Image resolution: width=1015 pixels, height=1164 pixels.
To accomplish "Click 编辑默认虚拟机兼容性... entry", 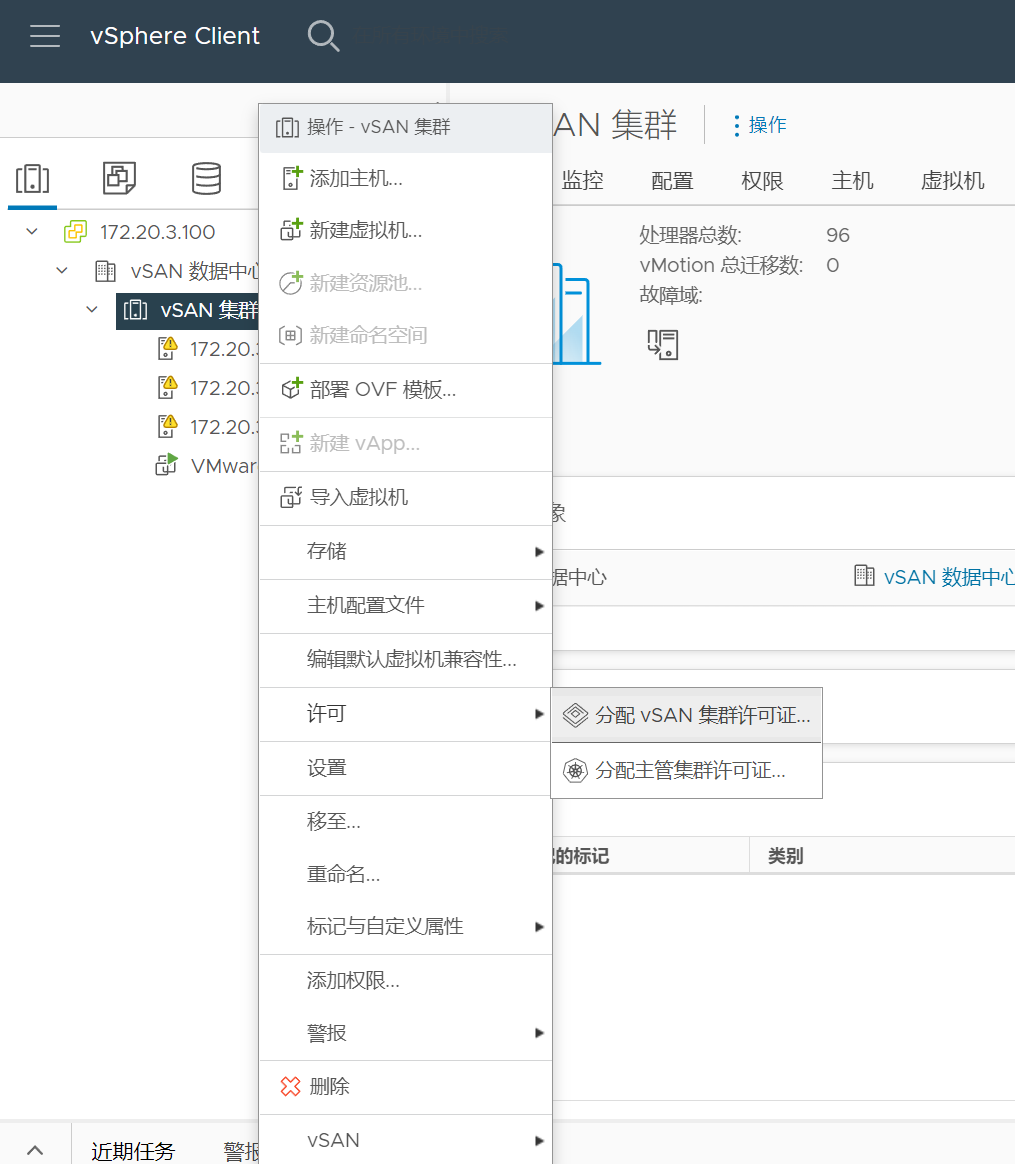I will pyautogui.click(x=405, y=659).
